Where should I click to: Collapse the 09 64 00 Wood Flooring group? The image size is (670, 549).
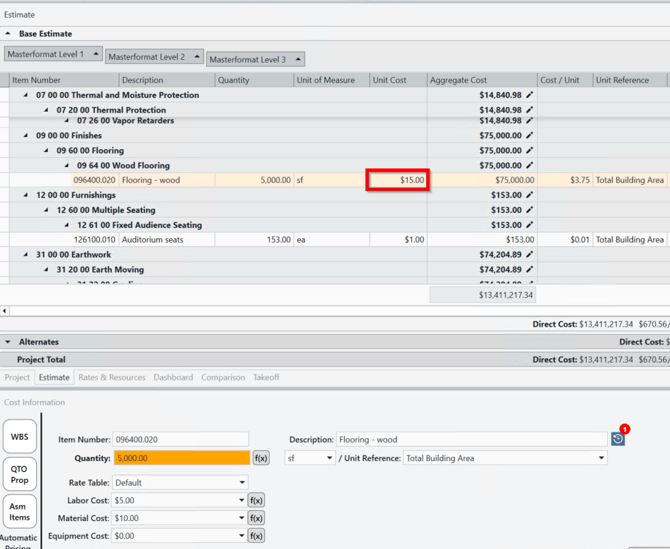pyautogui.click(x=67, y=166)
